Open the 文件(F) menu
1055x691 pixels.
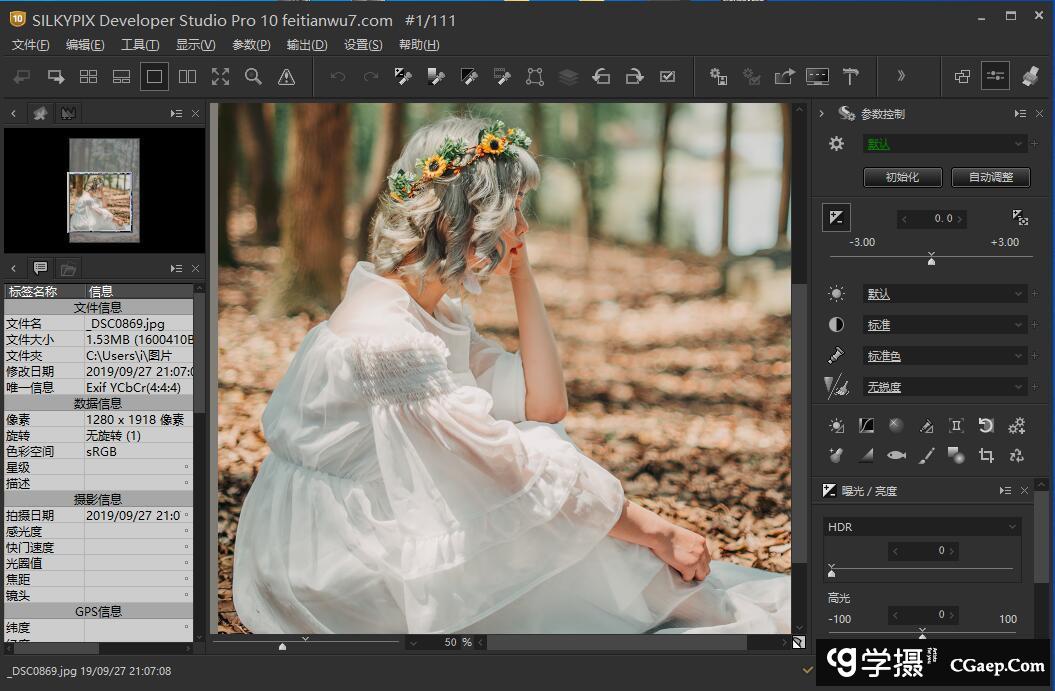point(30,45)
